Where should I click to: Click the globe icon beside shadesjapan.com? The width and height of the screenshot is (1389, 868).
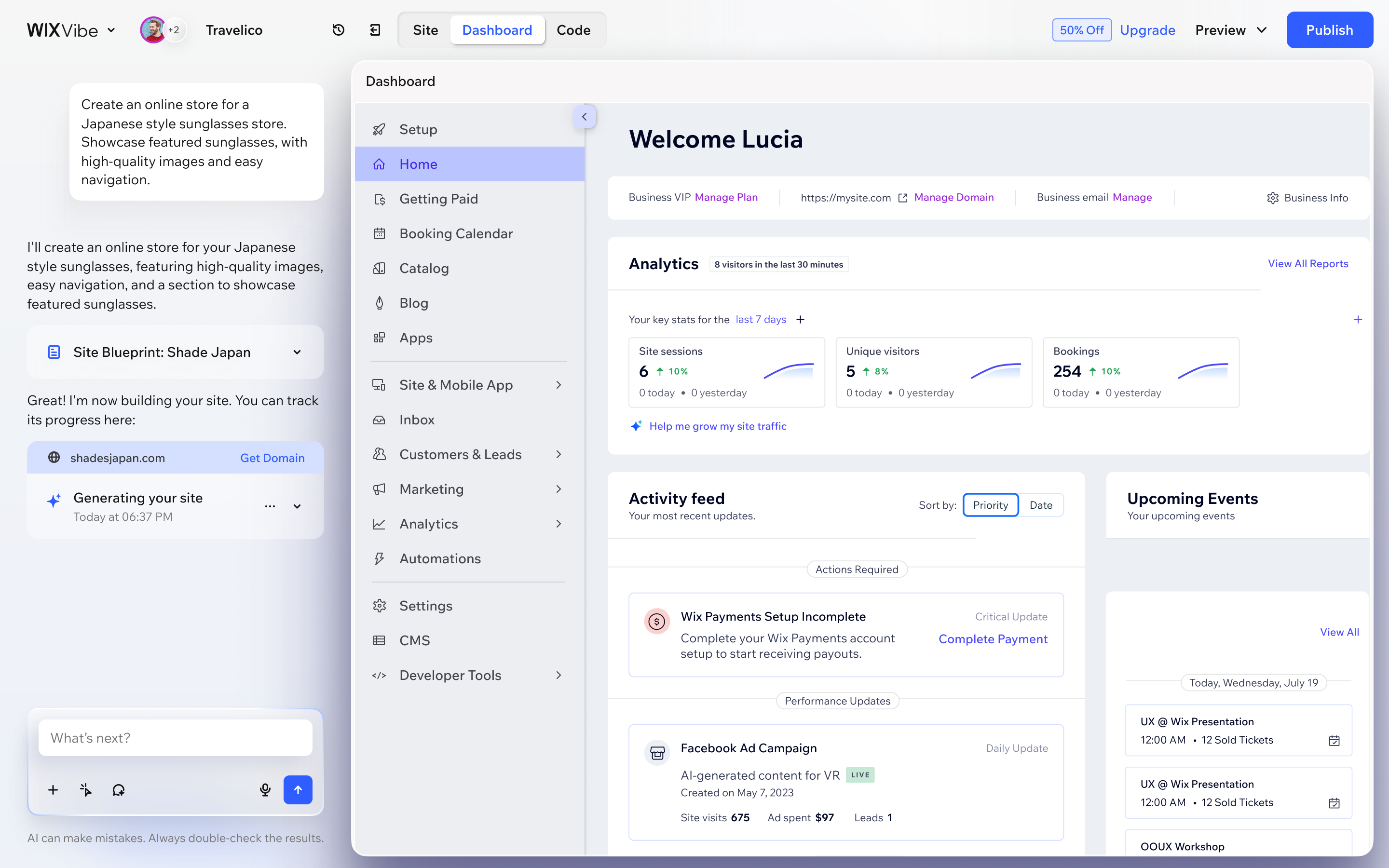click(x=54, y=458)
